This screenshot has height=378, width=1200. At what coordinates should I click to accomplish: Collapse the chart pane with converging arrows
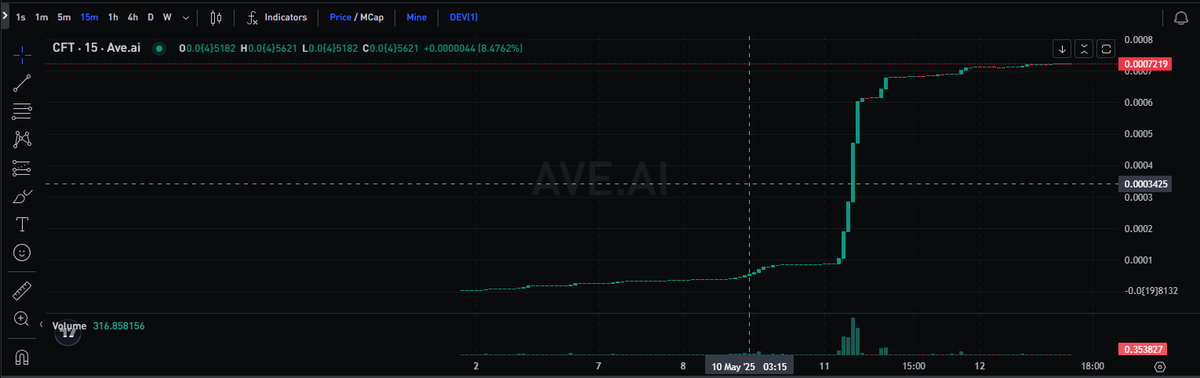[1084, 48]
